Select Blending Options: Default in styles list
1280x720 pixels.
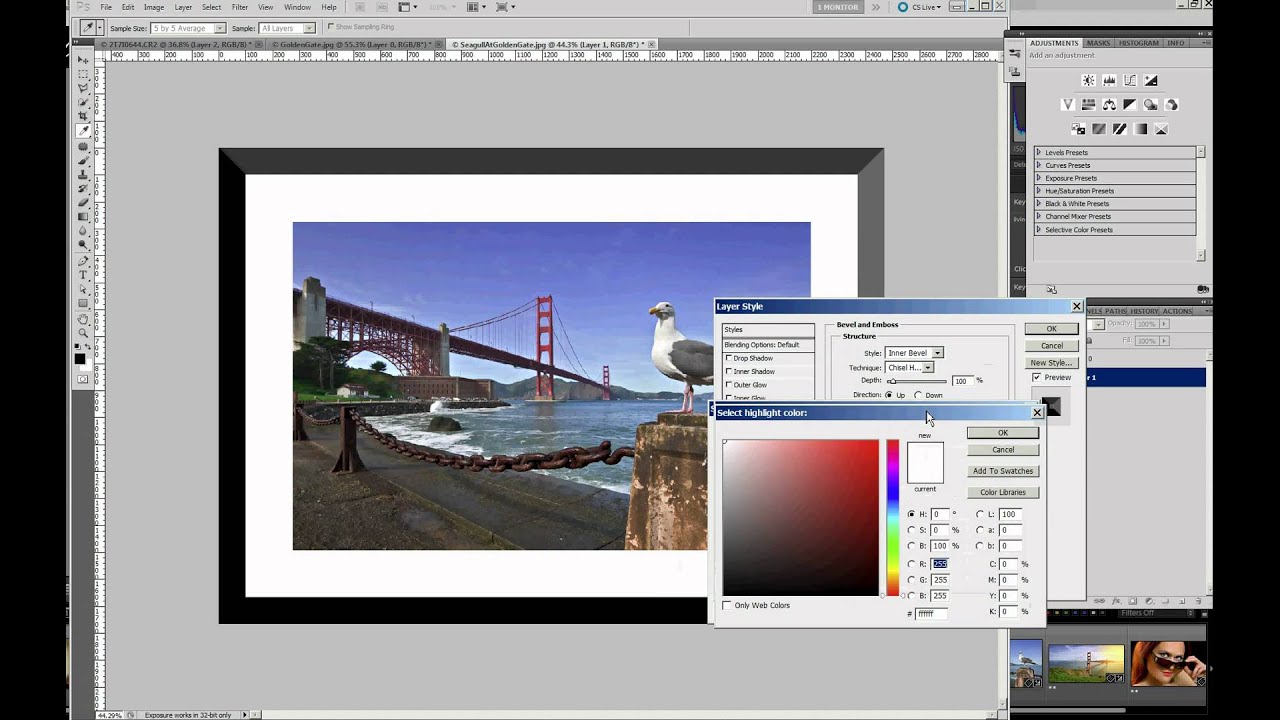pyautogui.click(x=769, y=344)
